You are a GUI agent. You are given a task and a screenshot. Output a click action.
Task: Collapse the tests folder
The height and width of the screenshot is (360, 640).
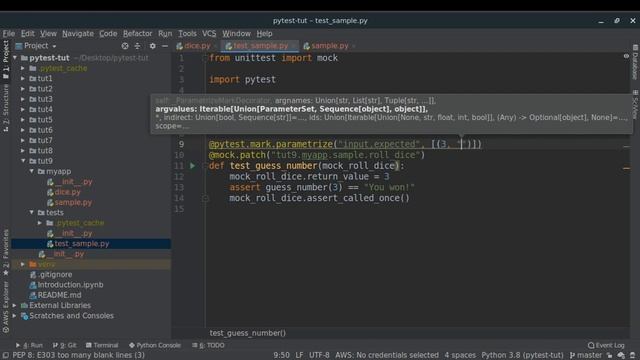(x=31, y=213)
